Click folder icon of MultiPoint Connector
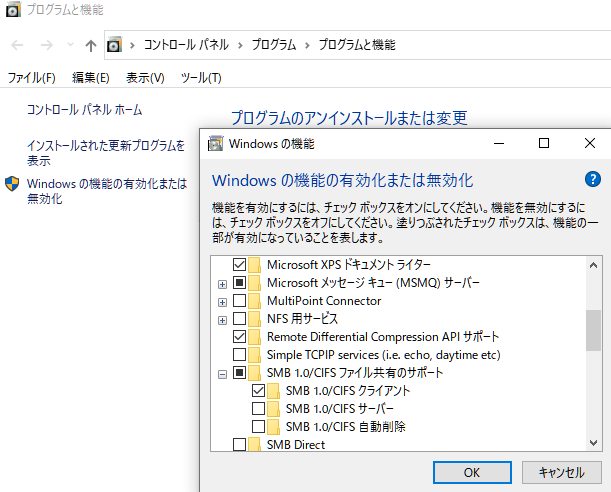611x492 pixels. click(x=254, y=301)
